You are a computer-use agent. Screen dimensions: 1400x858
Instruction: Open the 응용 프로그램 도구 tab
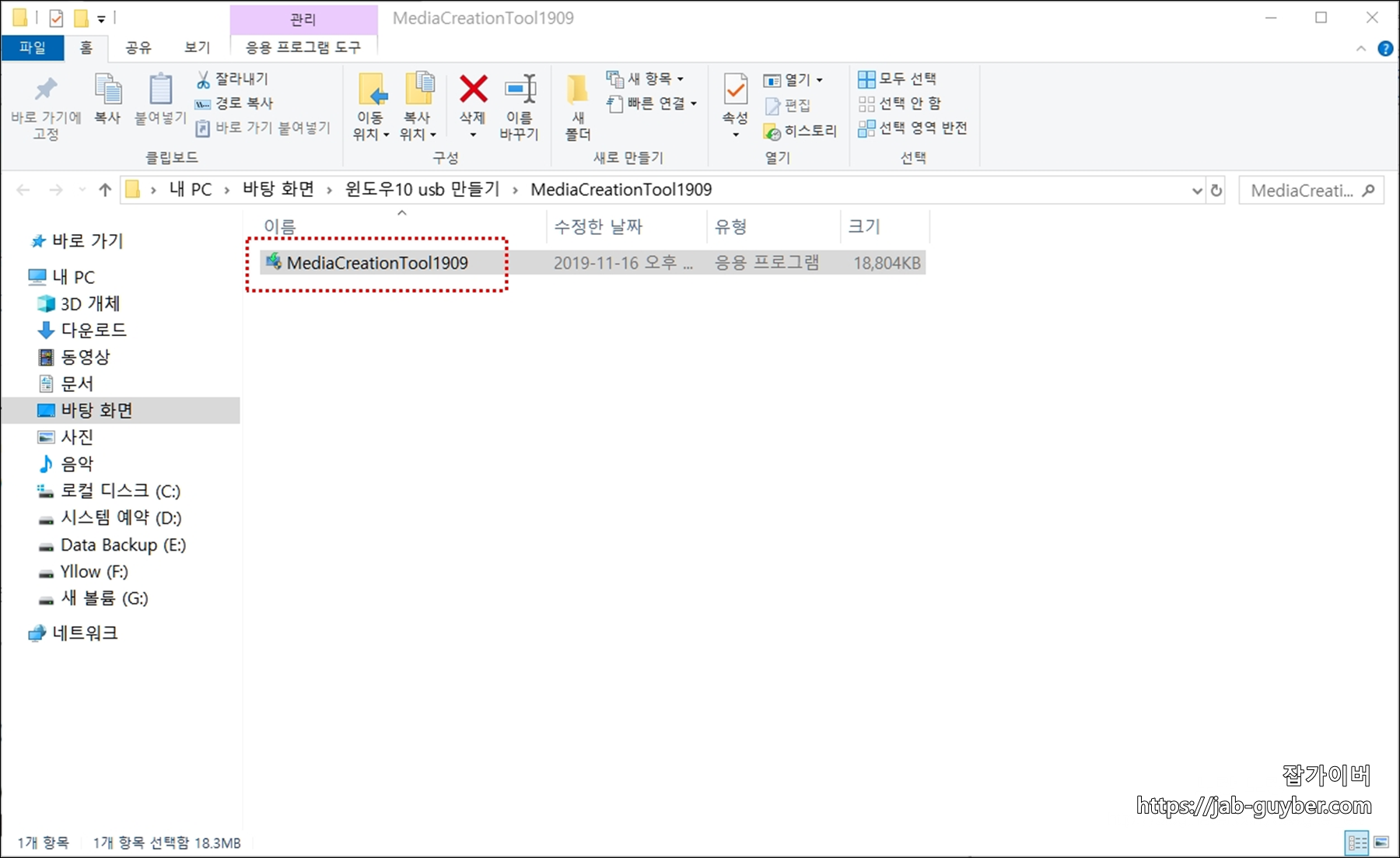[x=303, y=47]
